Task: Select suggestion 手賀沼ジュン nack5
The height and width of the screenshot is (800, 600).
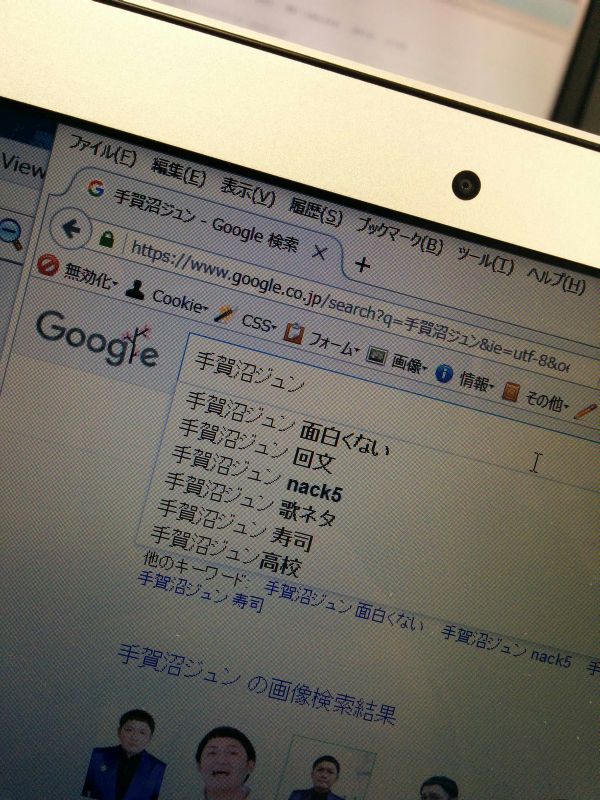Action: (x=256, y=476)
